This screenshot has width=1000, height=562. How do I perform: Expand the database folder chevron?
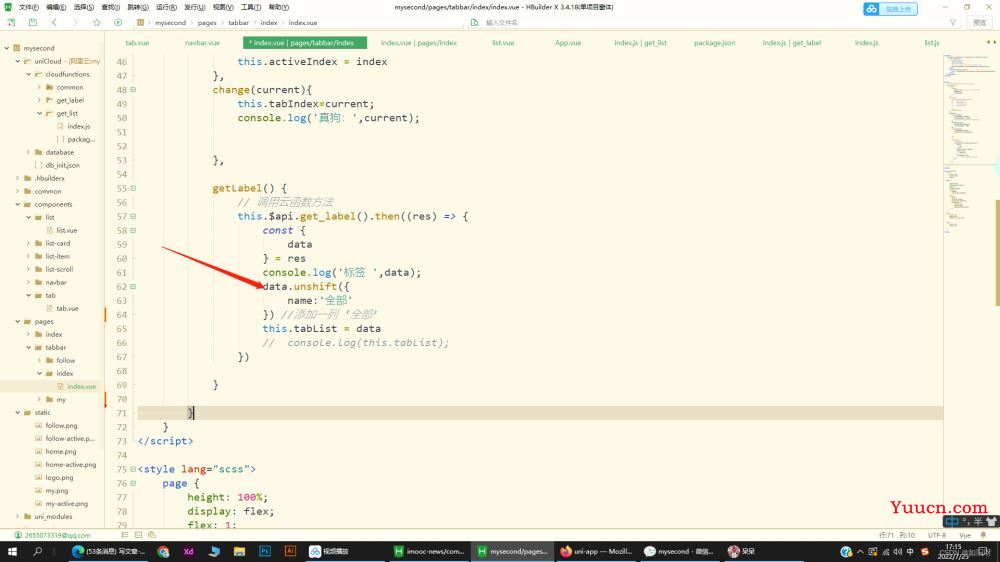[29, 152]
